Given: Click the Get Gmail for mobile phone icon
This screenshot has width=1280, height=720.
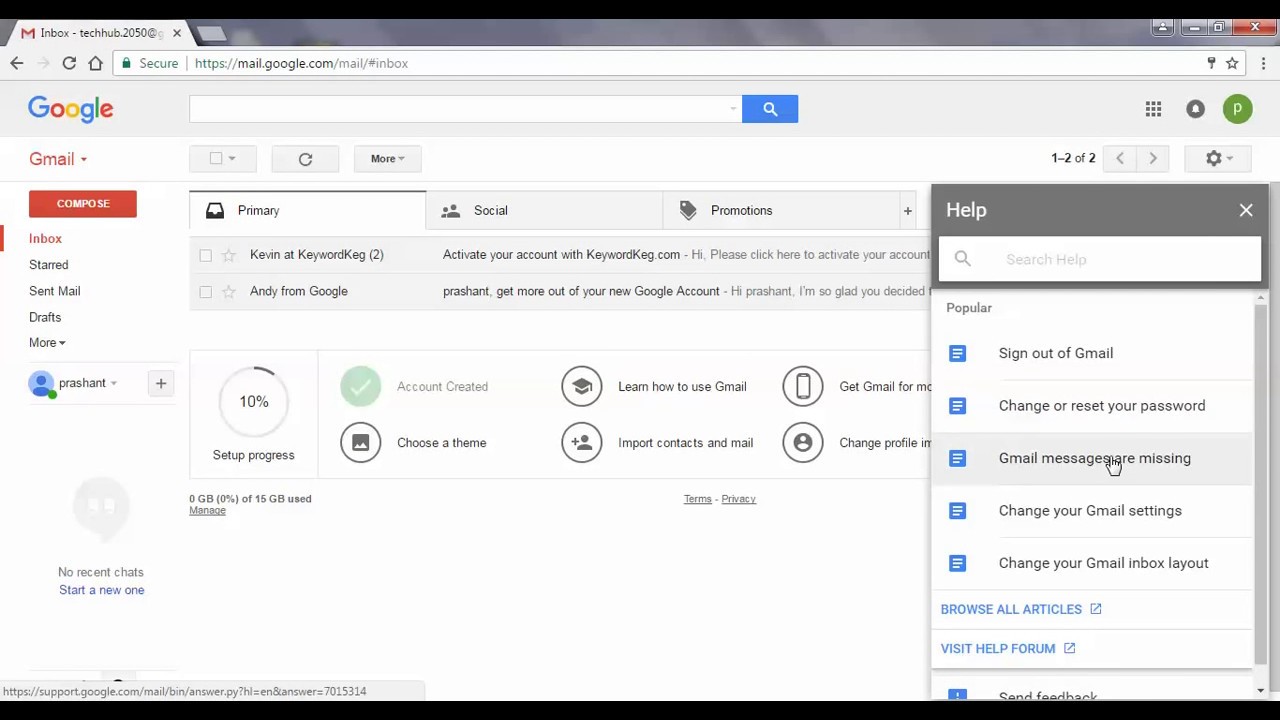Looking at the screenshot, I should point(803,387).
